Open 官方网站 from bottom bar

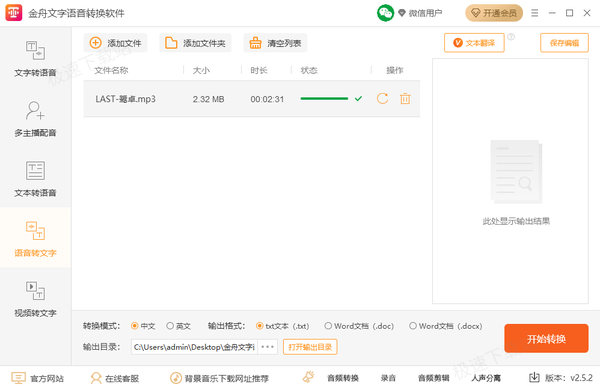(x=37, y=378)
